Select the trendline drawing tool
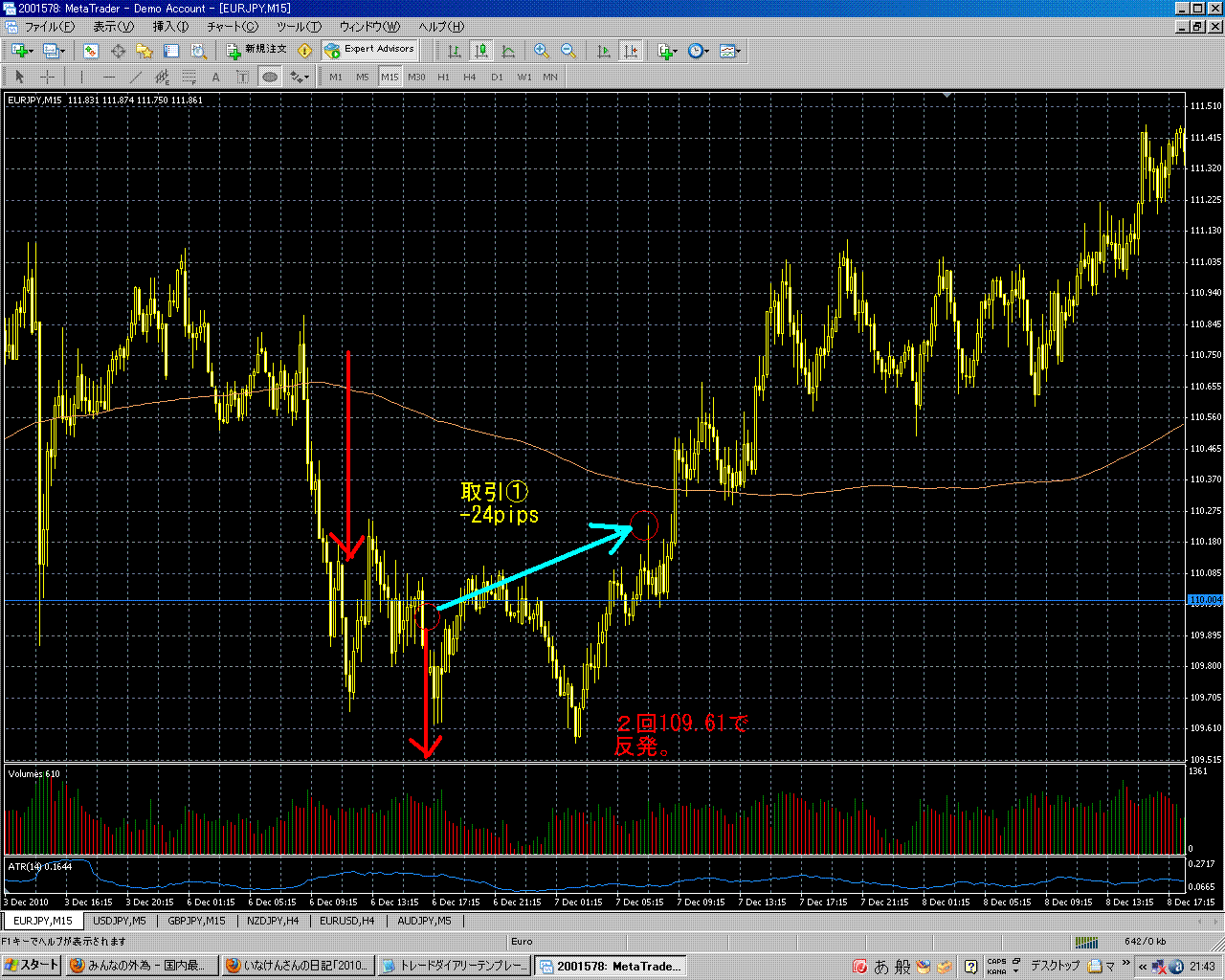Viewport: 1225px width, 980px height. pyautogui.click(x=136, y=77)
